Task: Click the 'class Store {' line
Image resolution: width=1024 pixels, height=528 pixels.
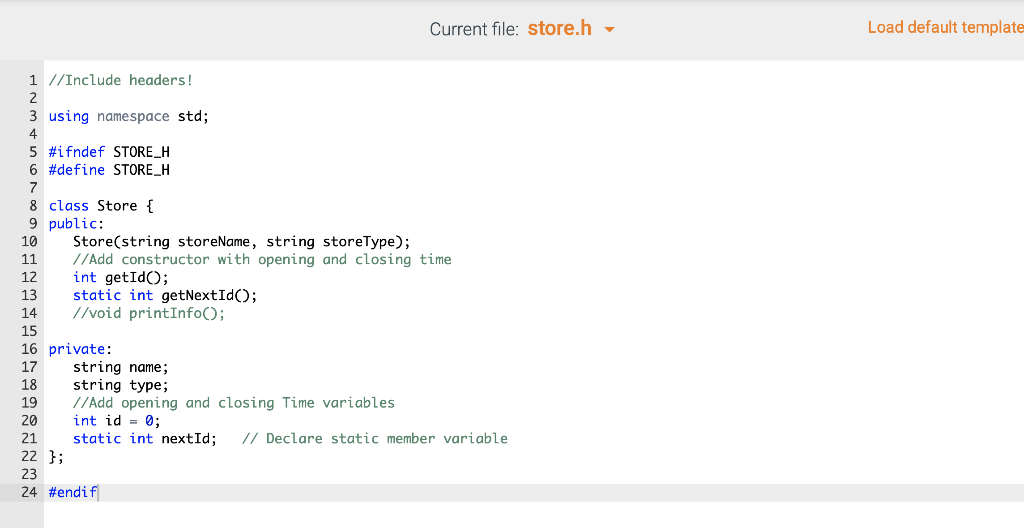Action: pyautogui.click(x=101, y=206)
